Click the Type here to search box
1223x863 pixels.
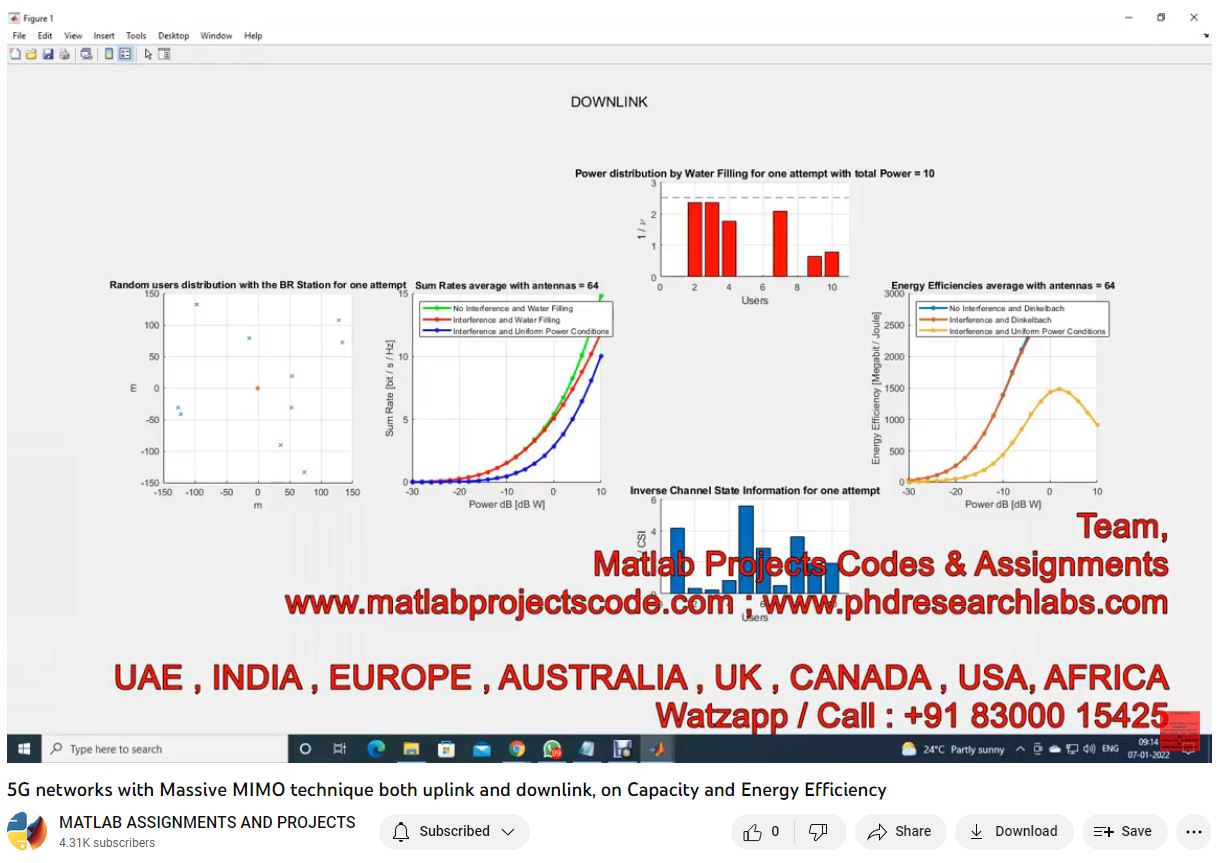tap(165, 749)
